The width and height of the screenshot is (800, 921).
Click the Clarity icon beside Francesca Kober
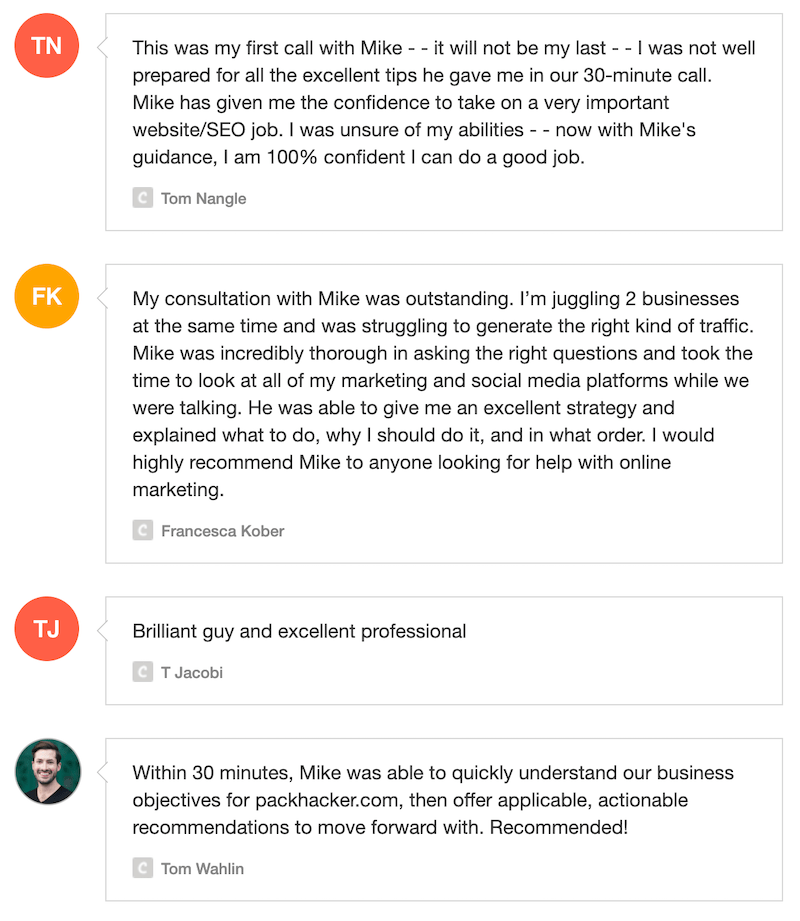coord(142,531)
